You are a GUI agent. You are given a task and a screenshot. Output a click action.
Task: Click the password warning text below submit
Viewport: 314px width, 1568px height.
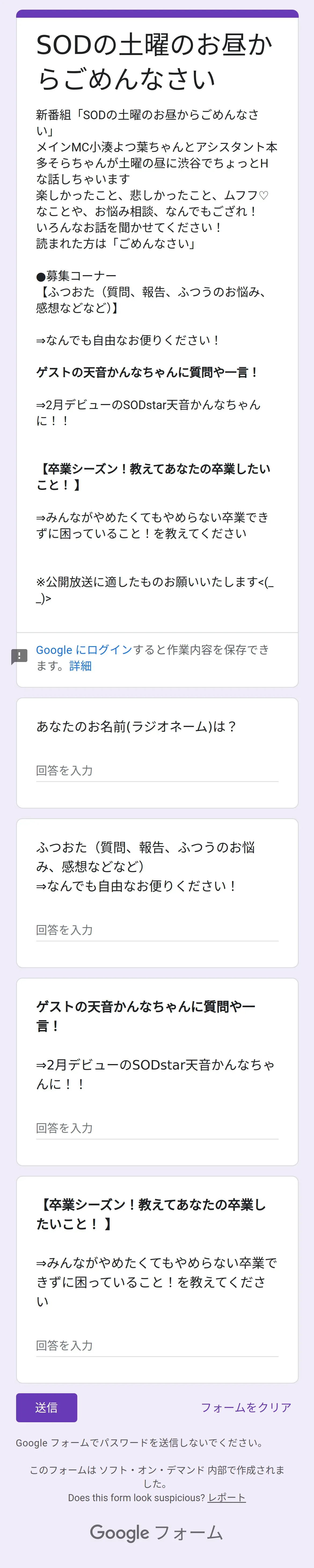tap(140, 1443)
